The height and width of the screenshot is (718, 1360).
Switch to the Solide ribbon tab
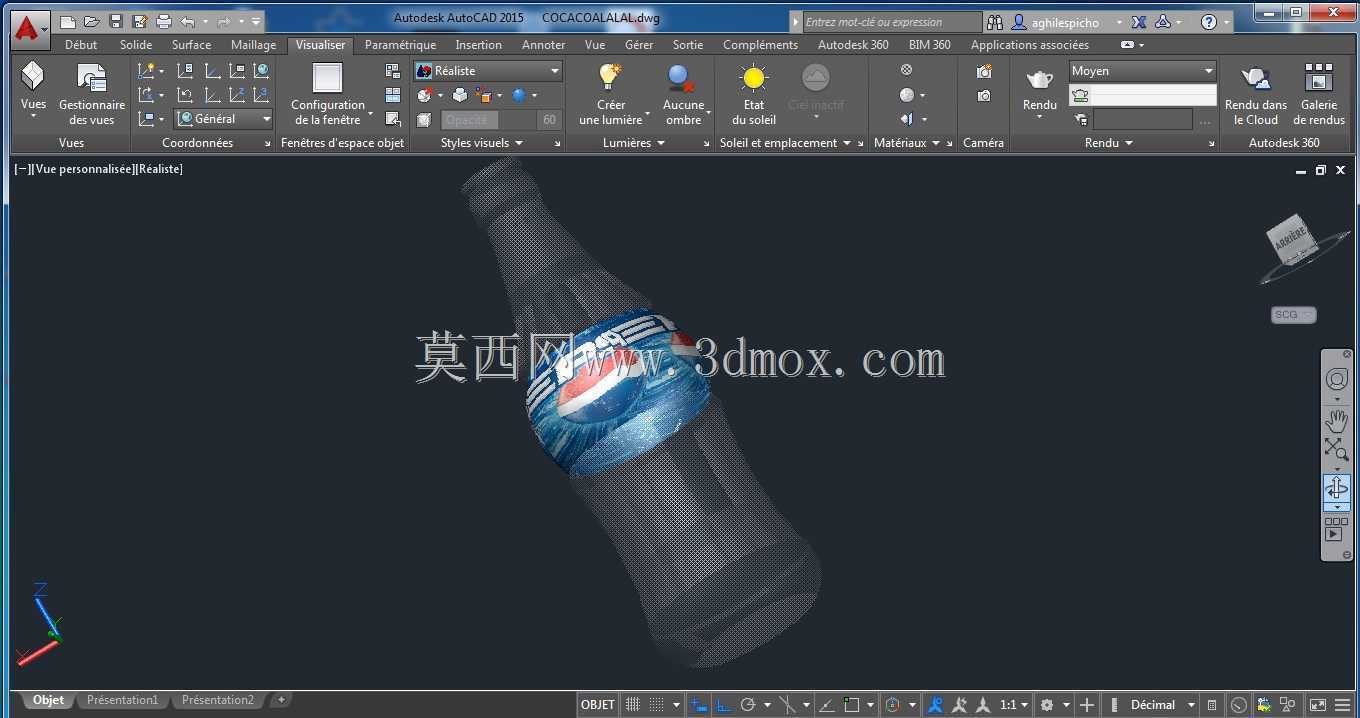point(136,45)
